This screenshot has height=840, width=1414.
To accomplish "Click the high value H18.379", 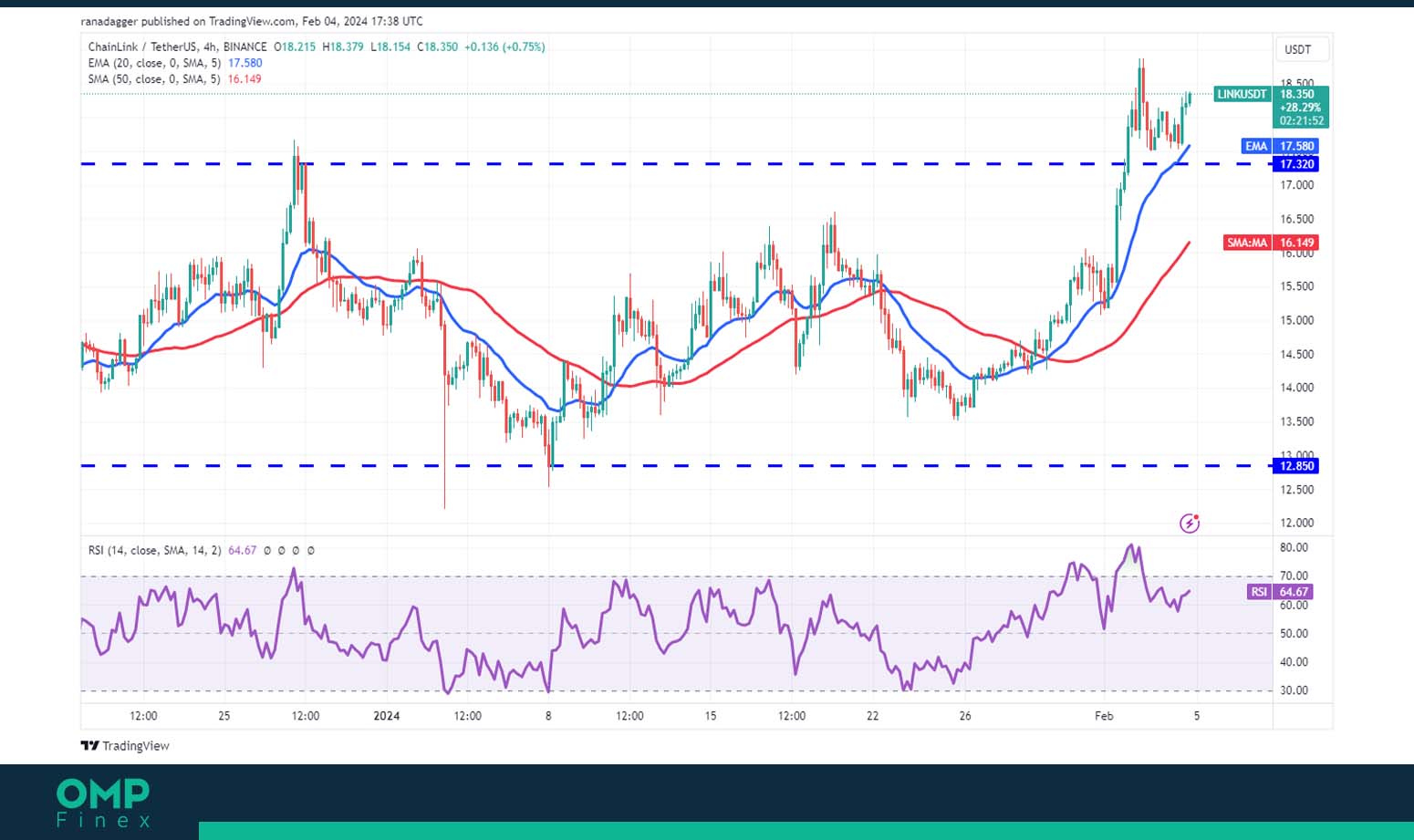I will [x=343, y=47].
